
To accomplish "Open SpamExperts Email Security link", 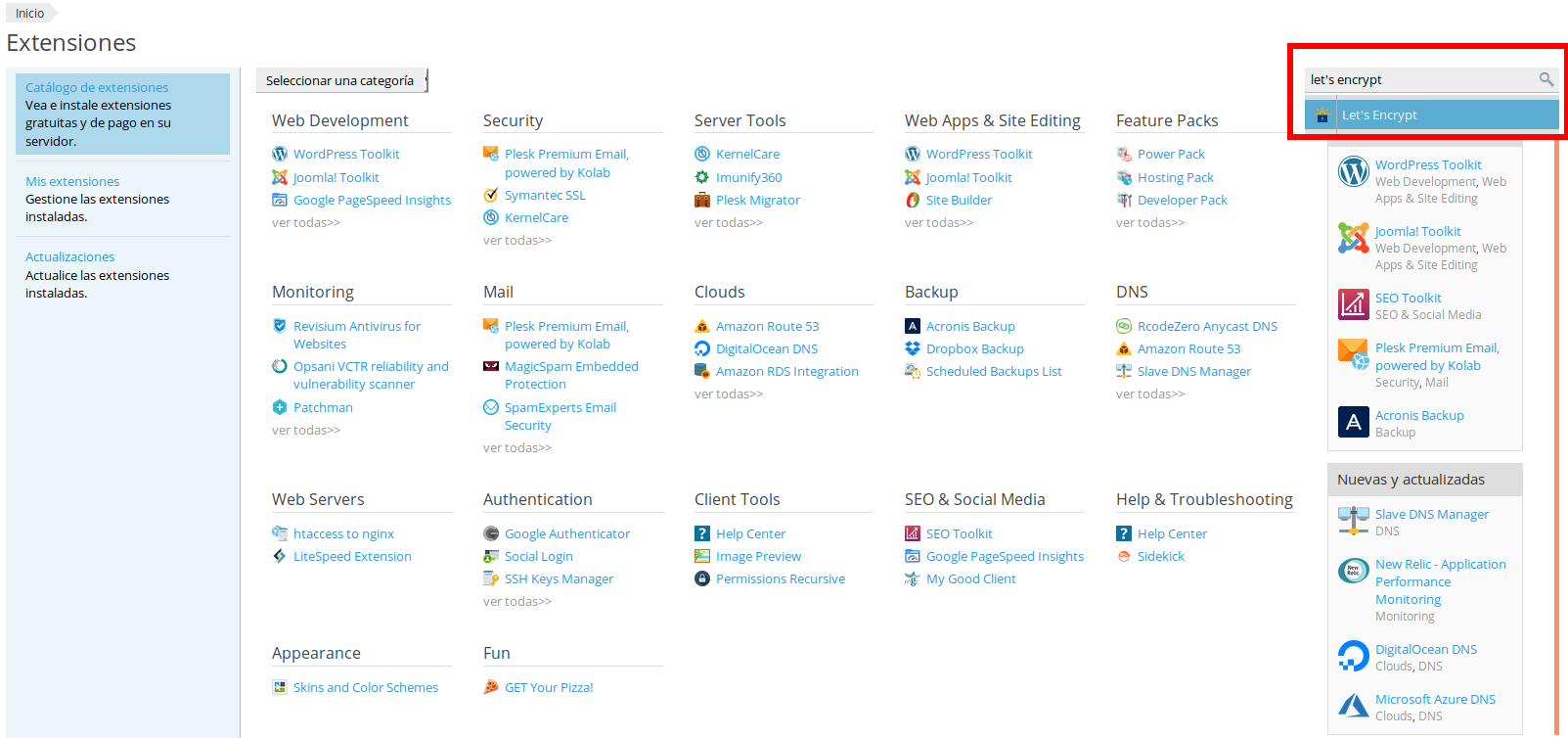I will [x=560, y=416].
